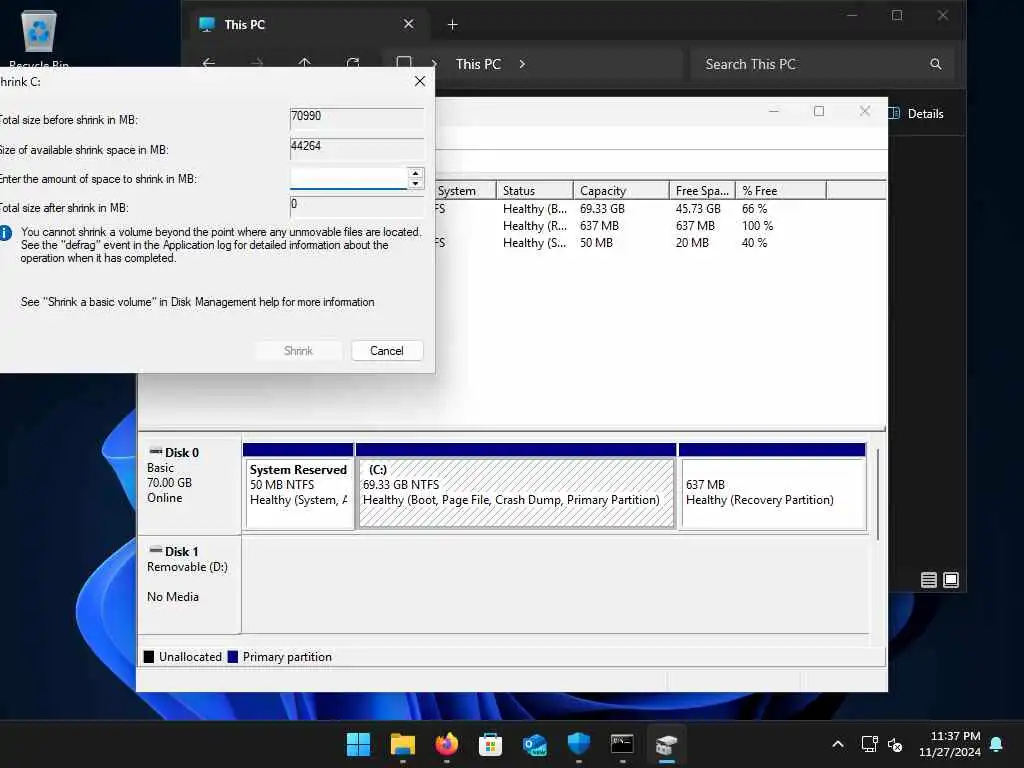The image size is (1024, 768).
Task: Open clock and date 11:37 PM
Action: 950,744
